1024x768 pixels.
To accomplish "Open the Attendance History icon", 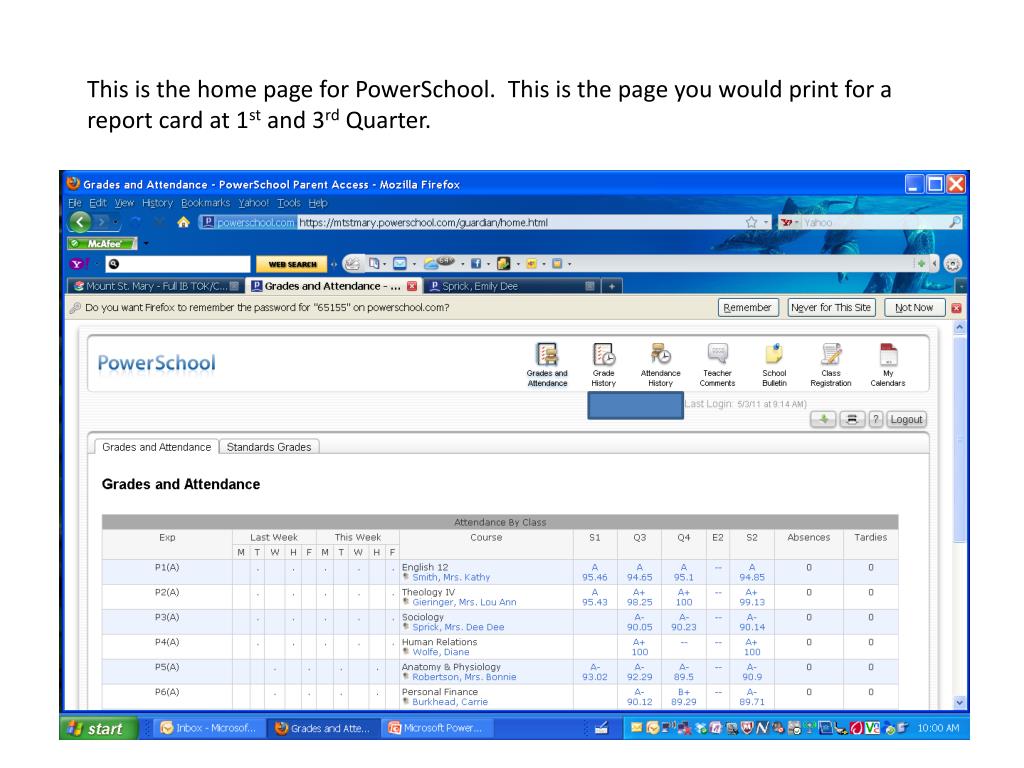I will coord(660,365).
